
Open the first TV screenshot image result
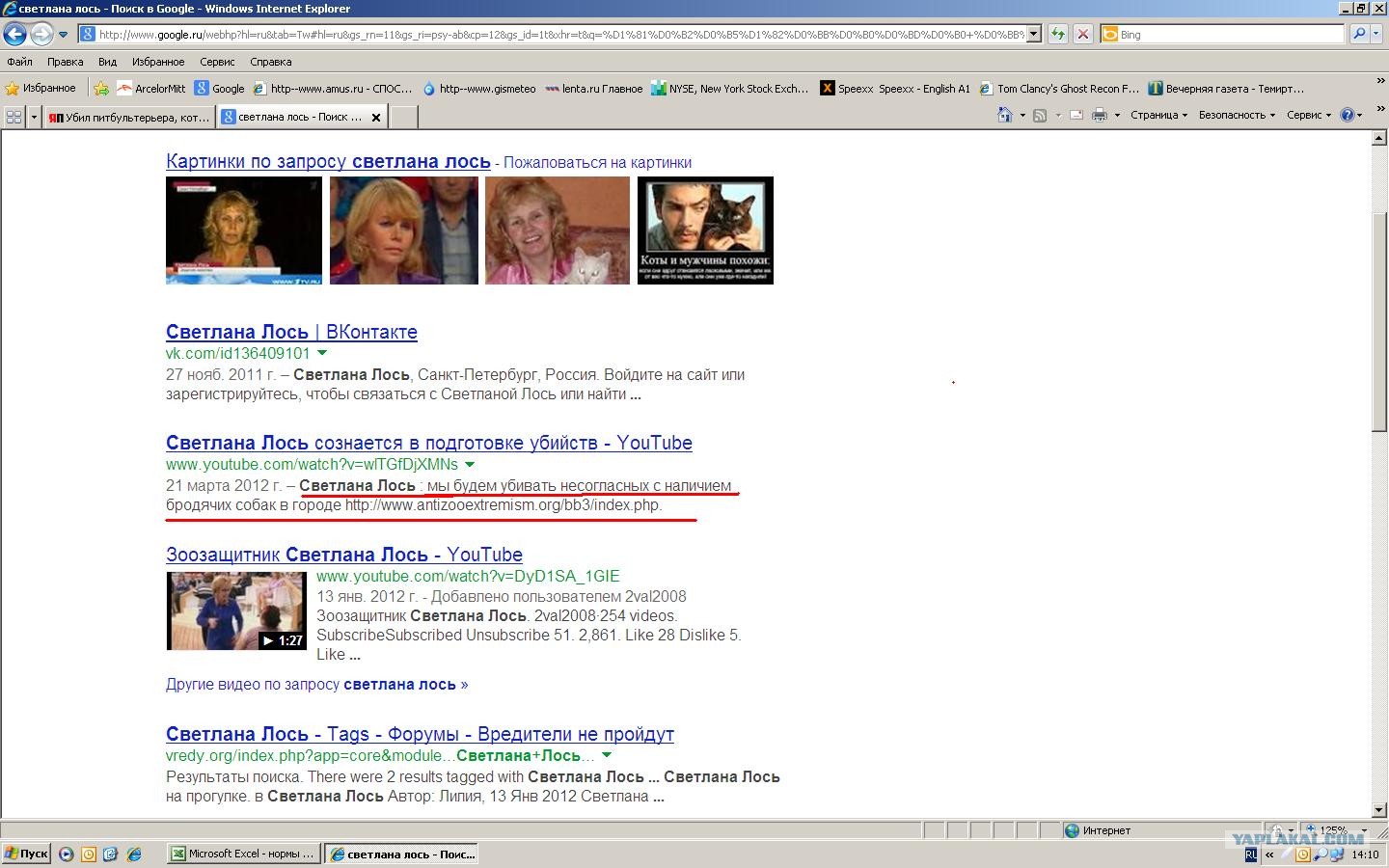pyautogui.click(x=244, y=231)
